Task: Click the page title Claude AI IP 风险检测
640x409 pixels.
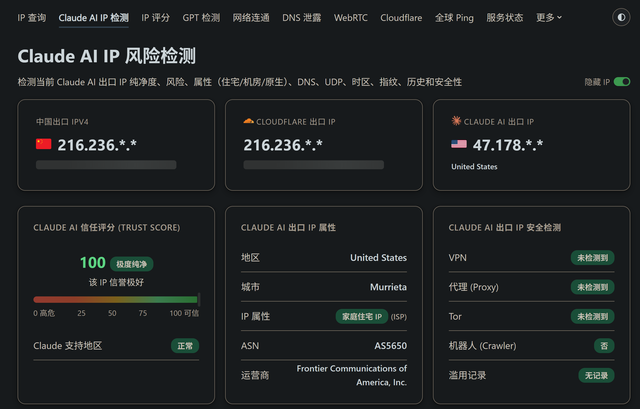Action: 107,56
